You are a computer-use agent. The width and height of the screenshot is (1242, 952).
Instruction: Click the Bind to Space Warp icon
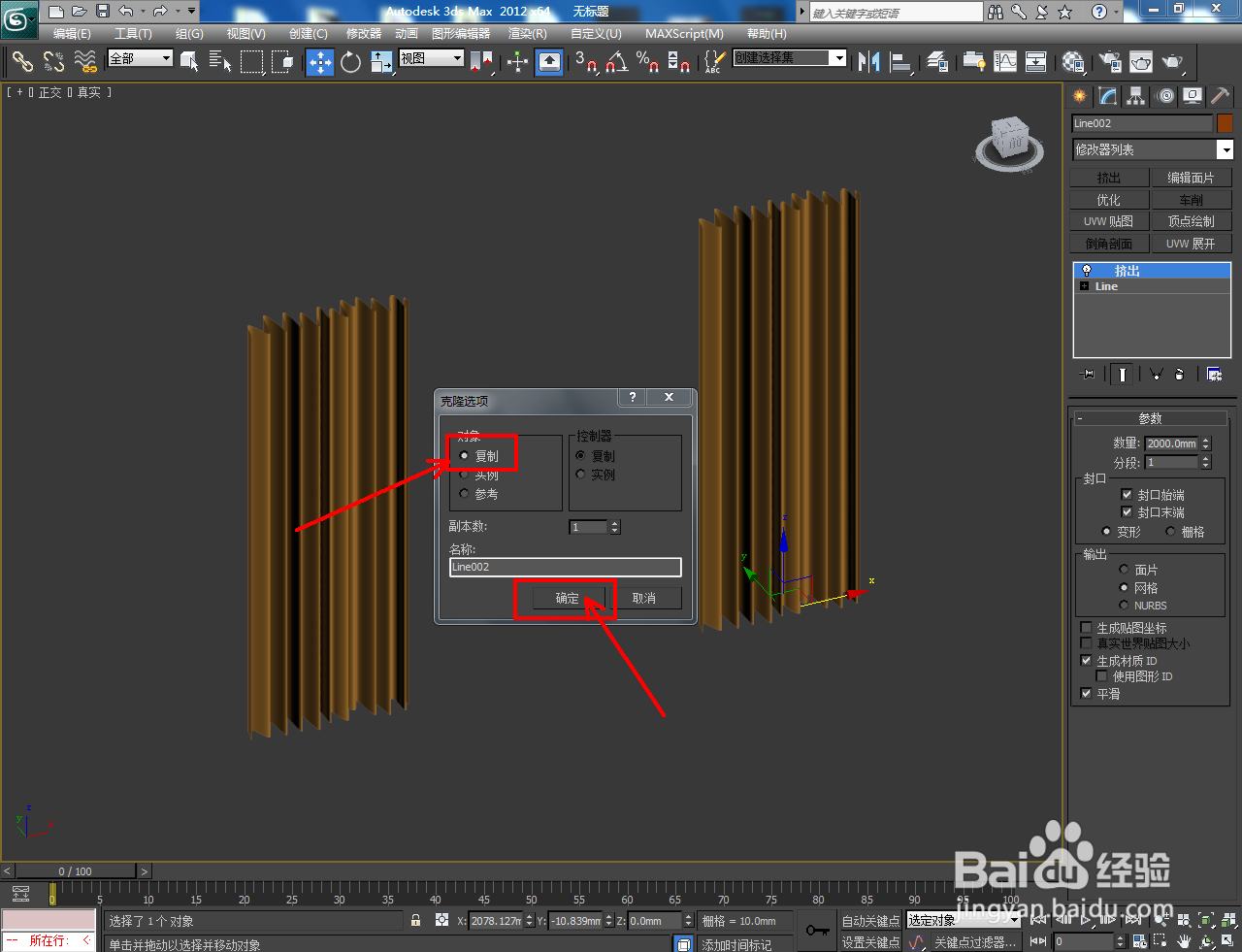click(85, 61)
